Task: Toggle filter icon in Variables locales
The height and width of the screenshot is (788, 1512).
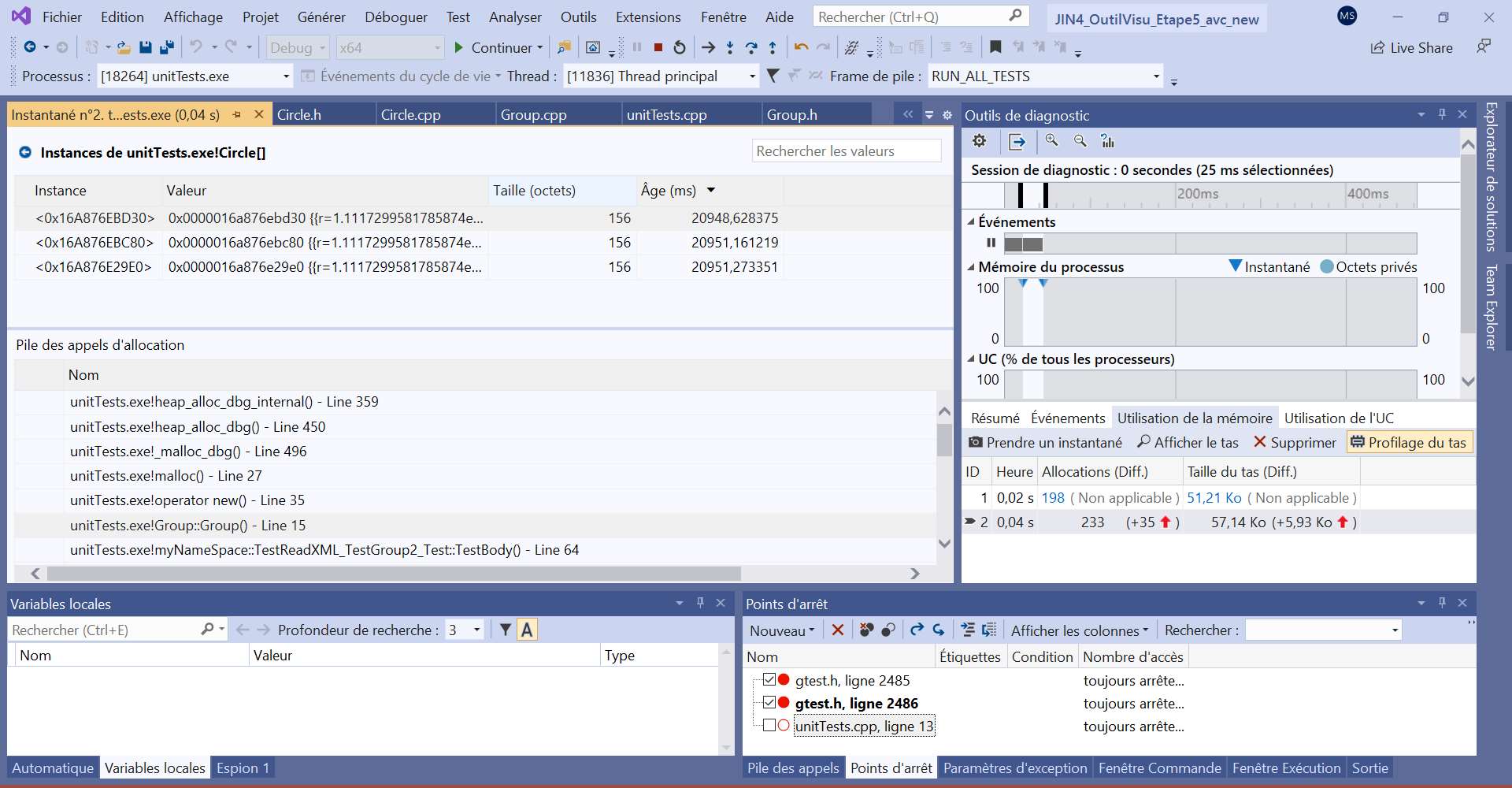Action: click(506, 630)
